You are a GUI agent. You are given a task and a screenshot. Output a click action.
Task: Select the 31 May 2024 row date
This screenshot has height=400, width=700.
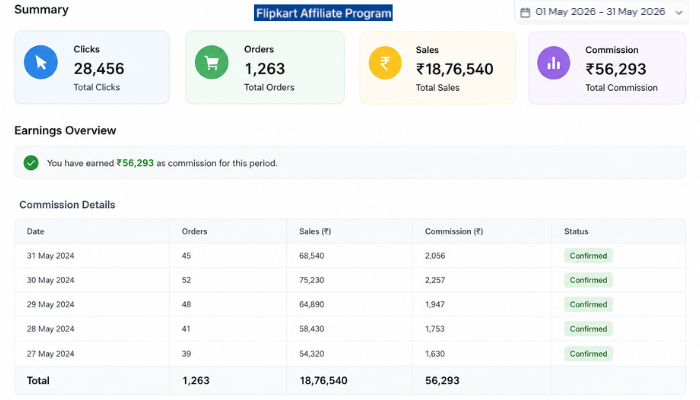point(50,256)
